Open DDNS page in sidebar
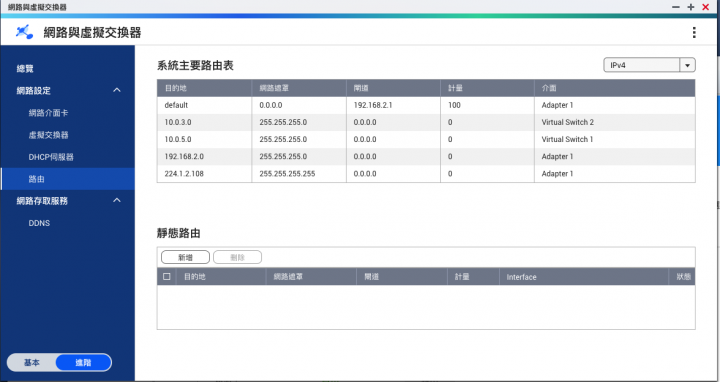720x382 pixels. pyautogui.click(x=39, y=223)
